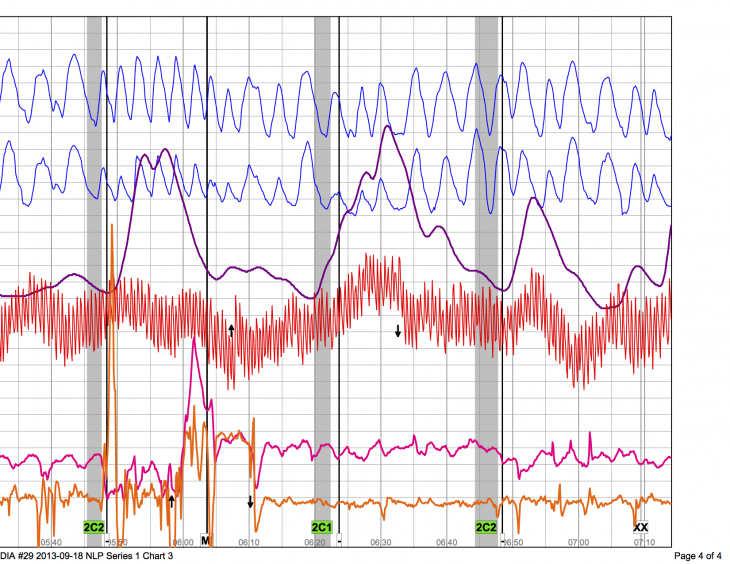Click the green 2C1 question label
The width and height of the screenshot is (730, 564).
pos(321,527)
